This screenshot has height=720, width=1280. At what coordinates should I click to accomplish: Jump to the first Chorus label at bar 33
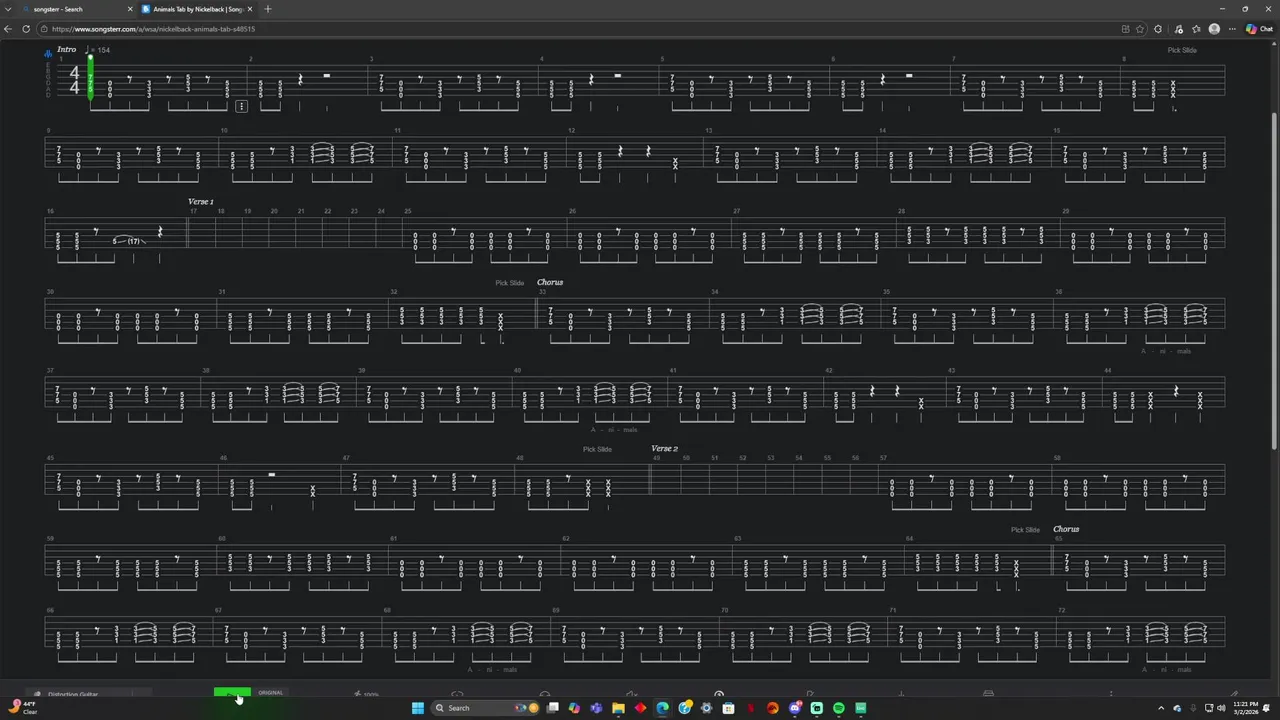point(550,282)
